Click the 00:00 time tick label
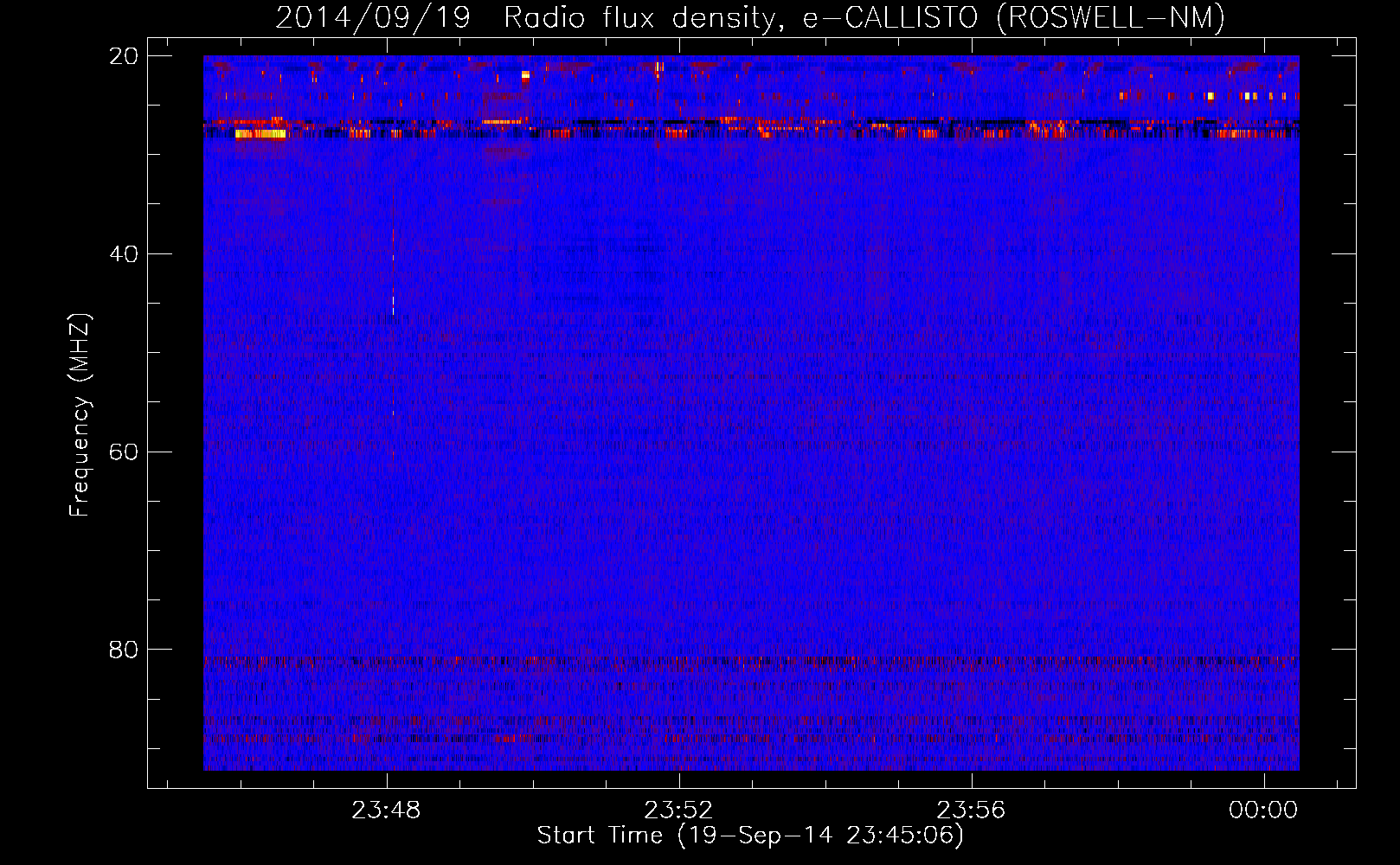The image size is (1400, 865). pos(1263,810)
